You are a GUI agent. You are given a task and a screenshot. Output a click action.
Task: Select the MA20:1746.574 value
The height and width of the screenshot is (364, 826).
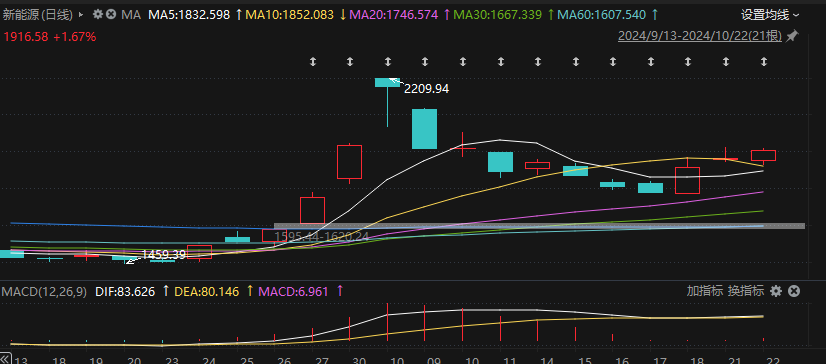tap(395, 15)
